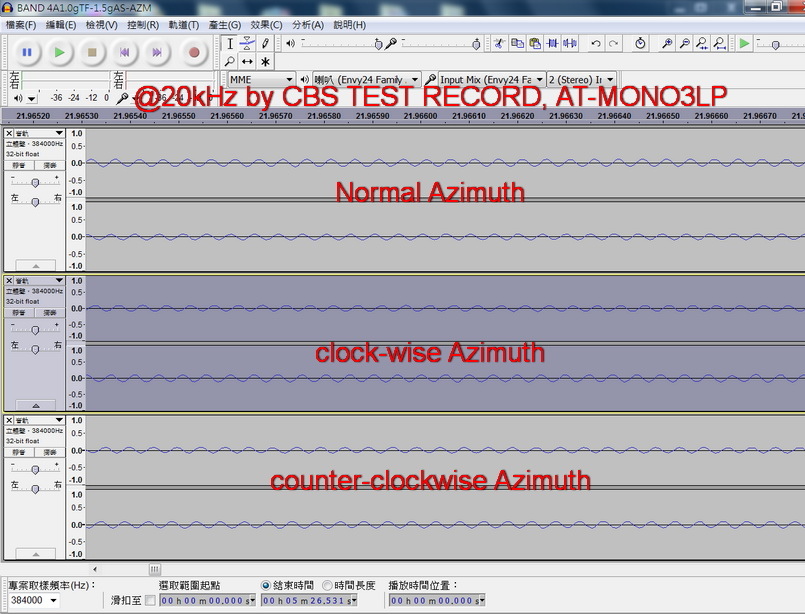
Task: Solo the Normal Azimuth track
Action: pos(50,165)
